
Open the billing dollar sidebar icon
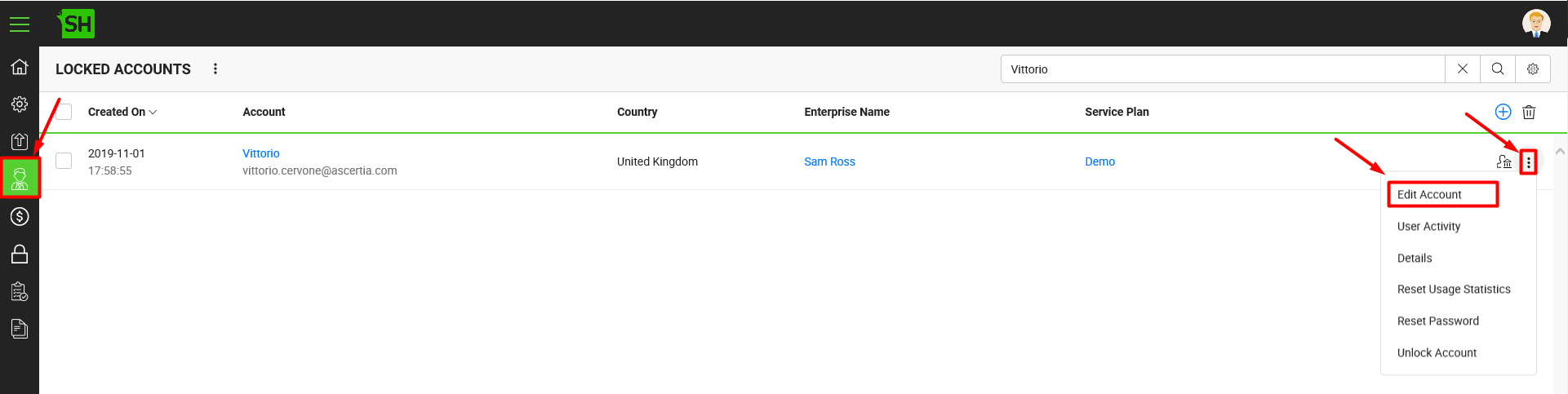(20, 216)
